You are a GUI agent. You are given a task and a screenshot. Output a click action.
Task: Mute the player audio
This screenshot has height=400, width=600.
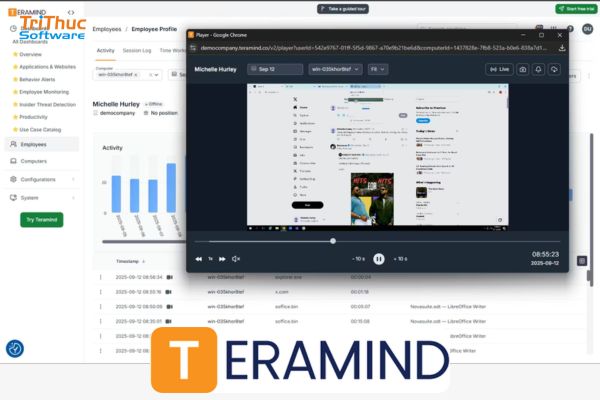236,259
